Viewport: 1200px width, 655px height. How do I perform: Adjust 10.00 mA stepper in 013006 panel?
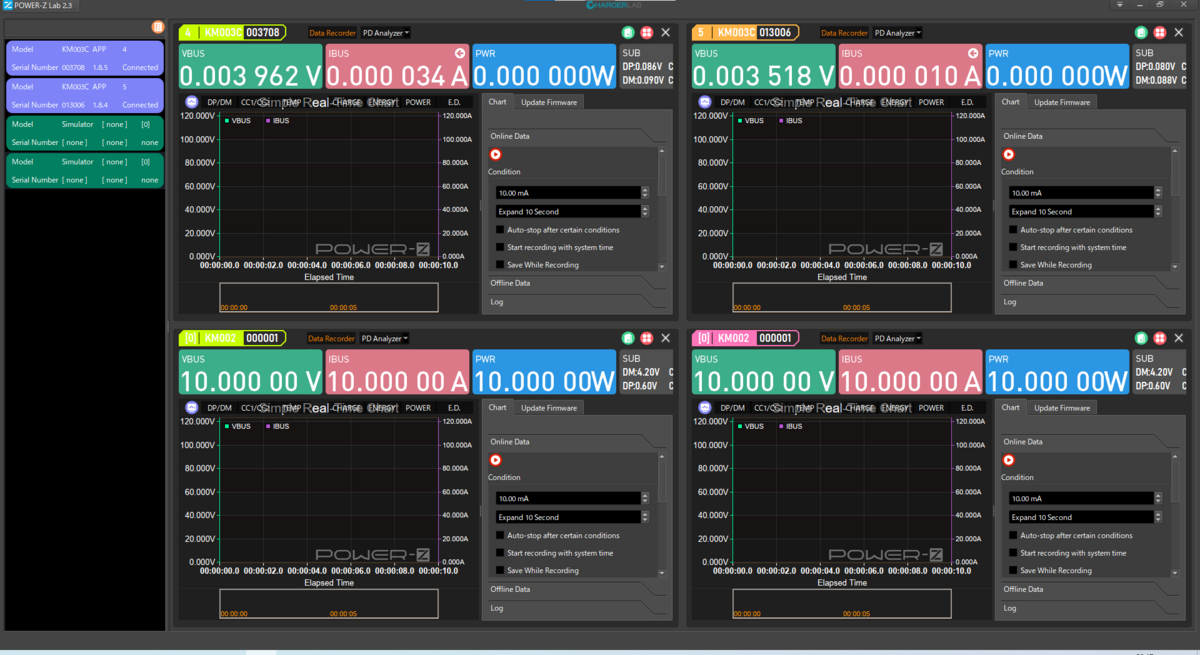point(1158,193)
